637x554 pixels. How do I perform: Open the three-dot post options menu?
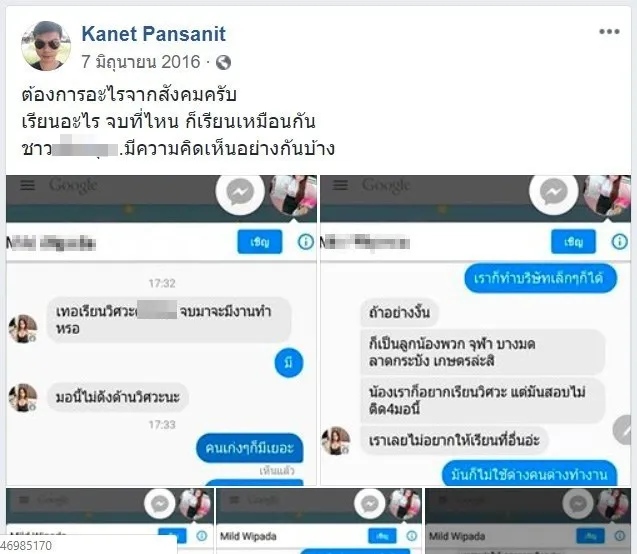click(609, 32)
